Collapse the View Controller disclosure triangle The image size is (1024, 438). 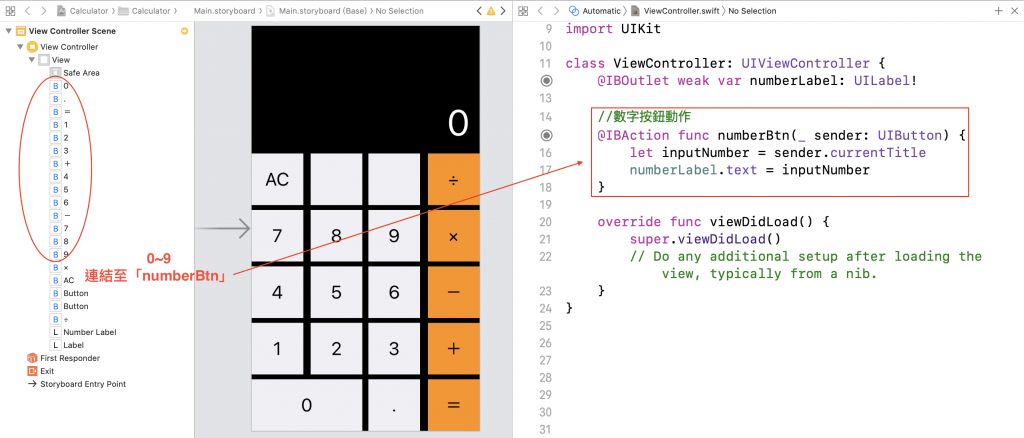pyautogui.click(x=20, y=47)
